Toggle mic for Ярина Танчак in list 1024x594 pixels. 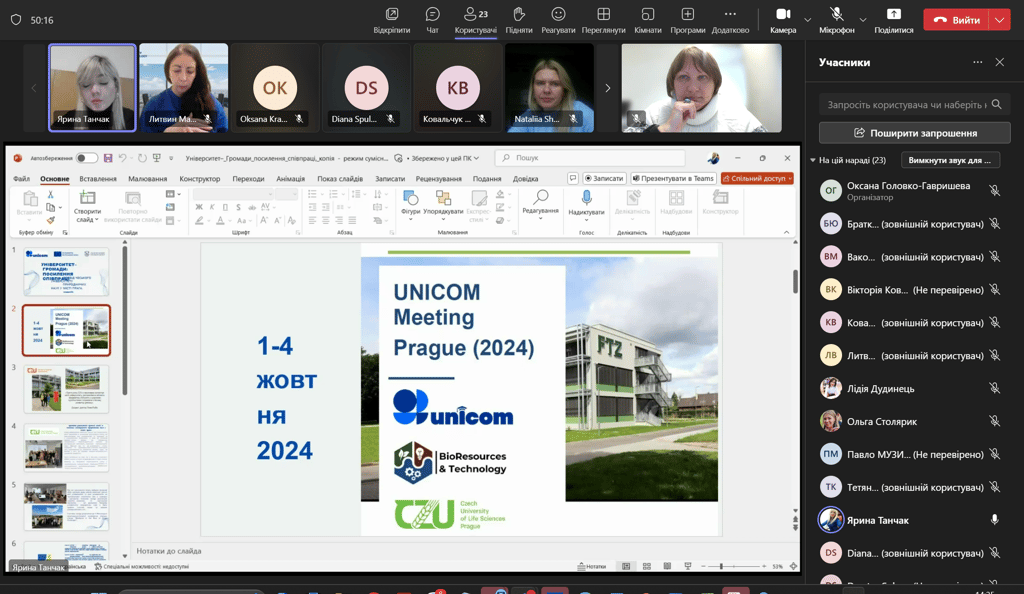(995, 520)
